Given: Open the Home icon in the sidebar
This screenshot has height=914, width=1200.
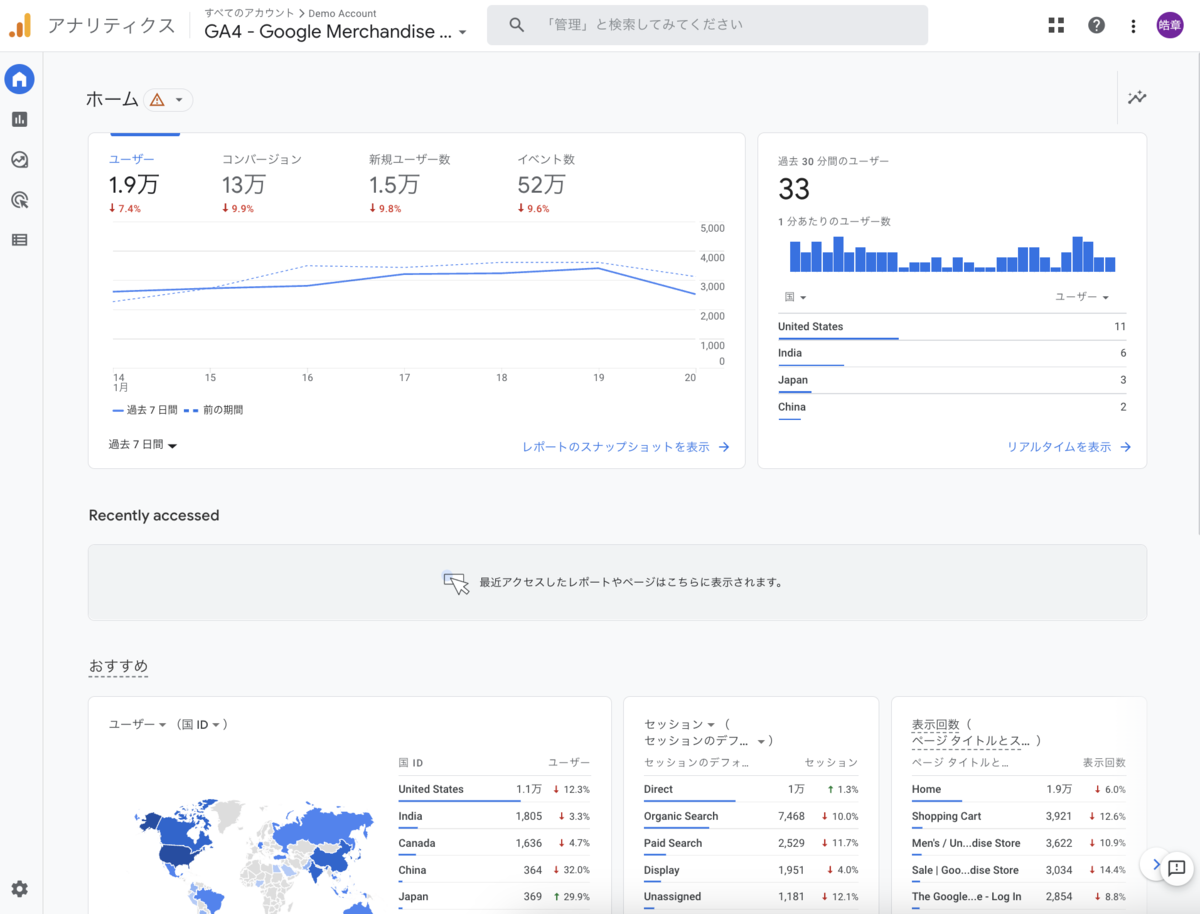Looking at the screenshot, I should tap(19, 79).
